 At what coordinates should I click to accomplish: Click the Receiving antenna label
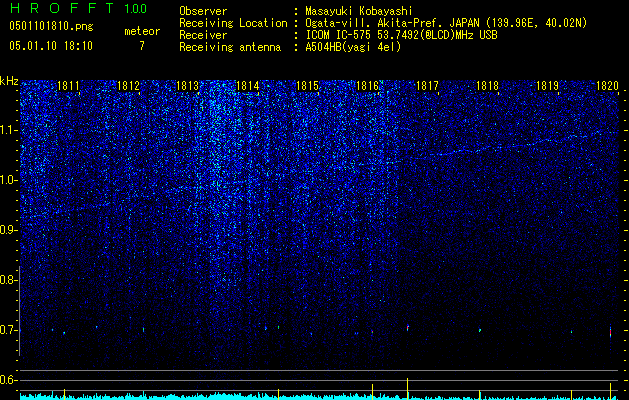[x=230, y=47]
